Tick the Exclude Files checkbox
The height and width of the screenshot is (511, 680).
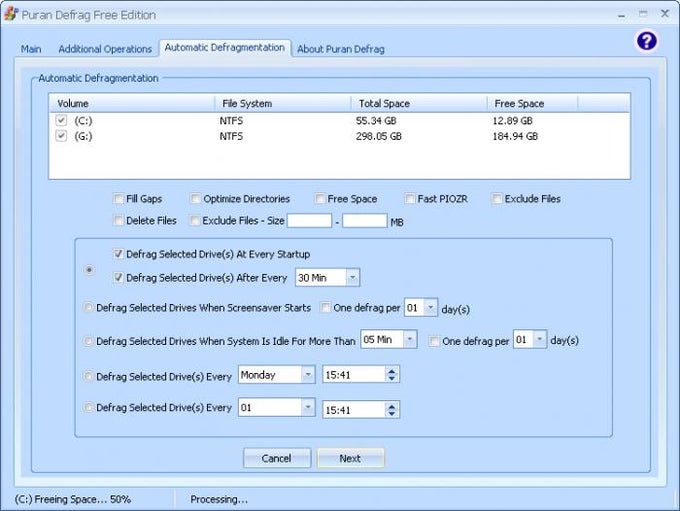tap(497, 199)
